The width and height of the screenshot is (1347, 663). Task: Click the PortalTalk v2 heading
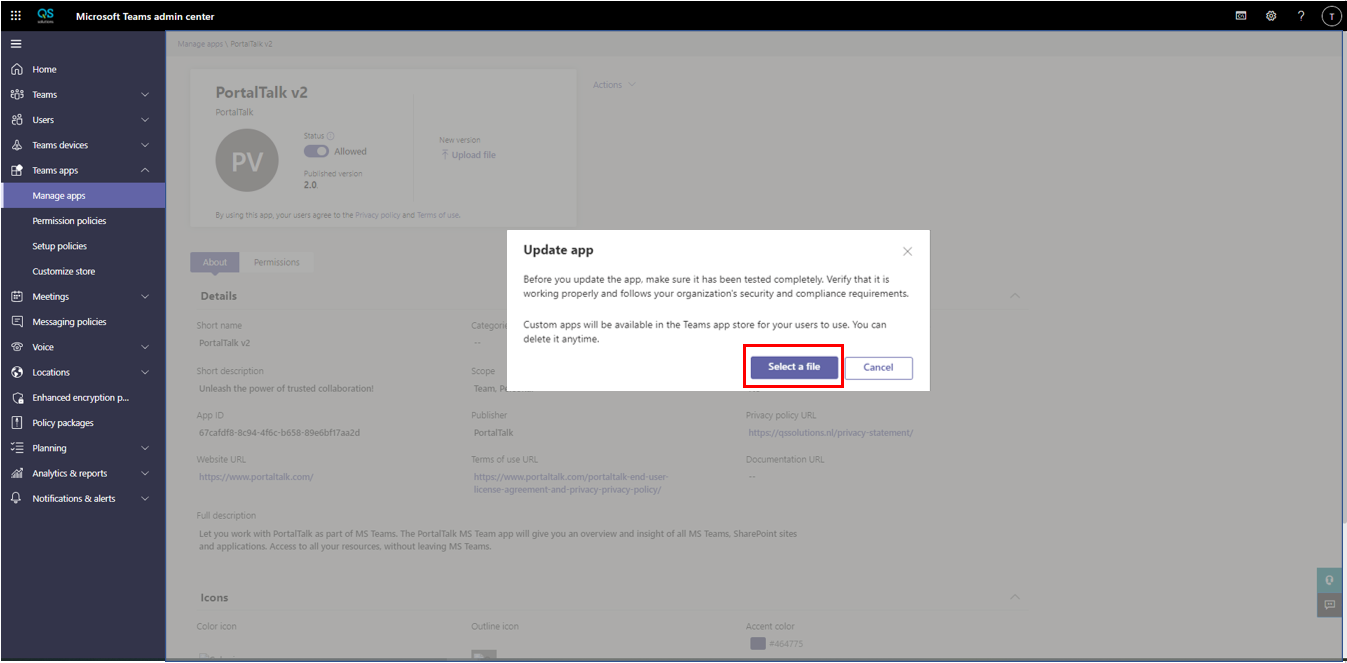click(262, 92)
